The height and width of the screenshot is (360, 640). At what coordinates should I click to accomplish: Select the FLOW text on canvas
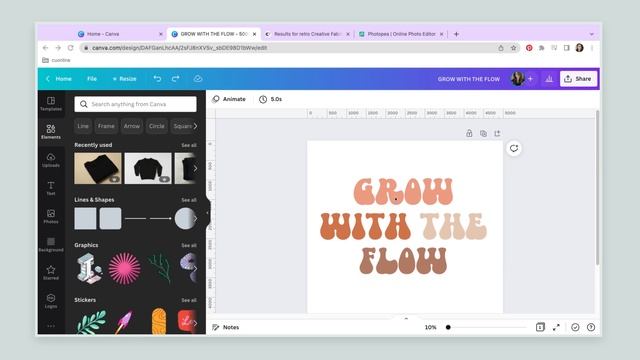coord(403,260)
